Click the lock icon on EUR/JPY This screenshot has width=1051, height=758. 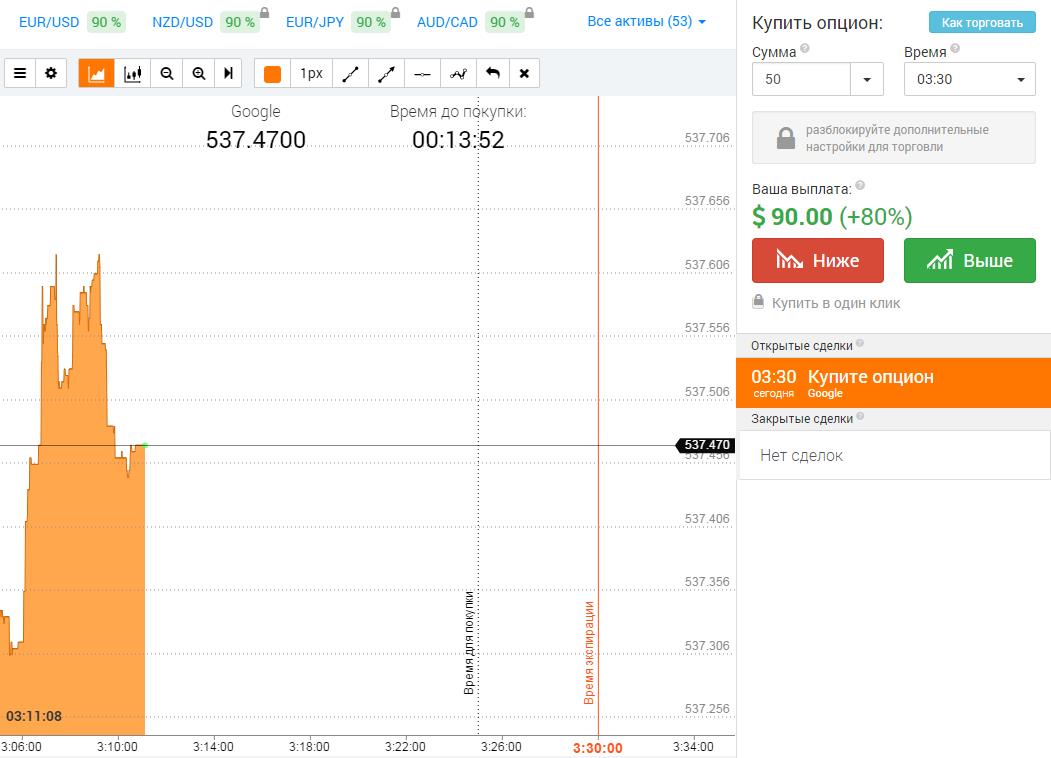click(x=395, y=13)
